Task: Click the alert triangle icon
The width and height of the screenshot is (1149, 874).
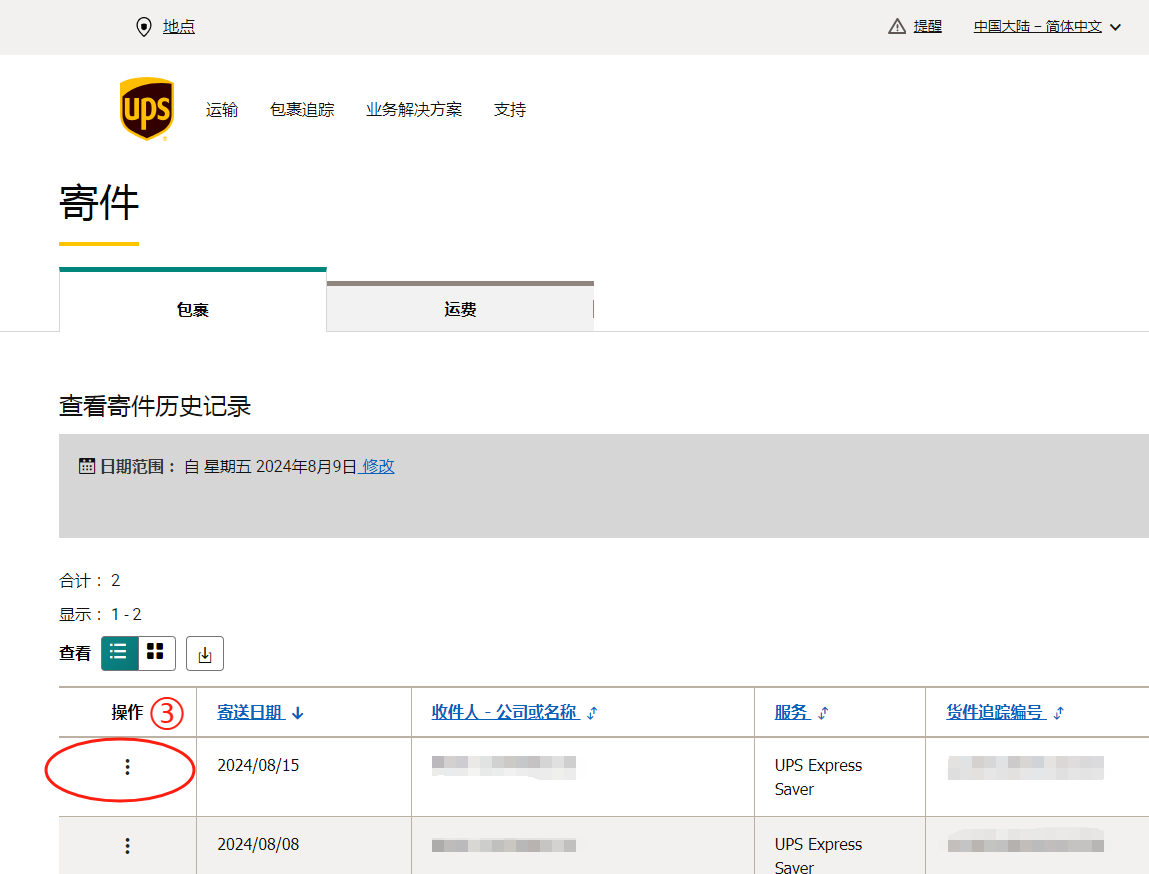Action: [x=897, y=27]
